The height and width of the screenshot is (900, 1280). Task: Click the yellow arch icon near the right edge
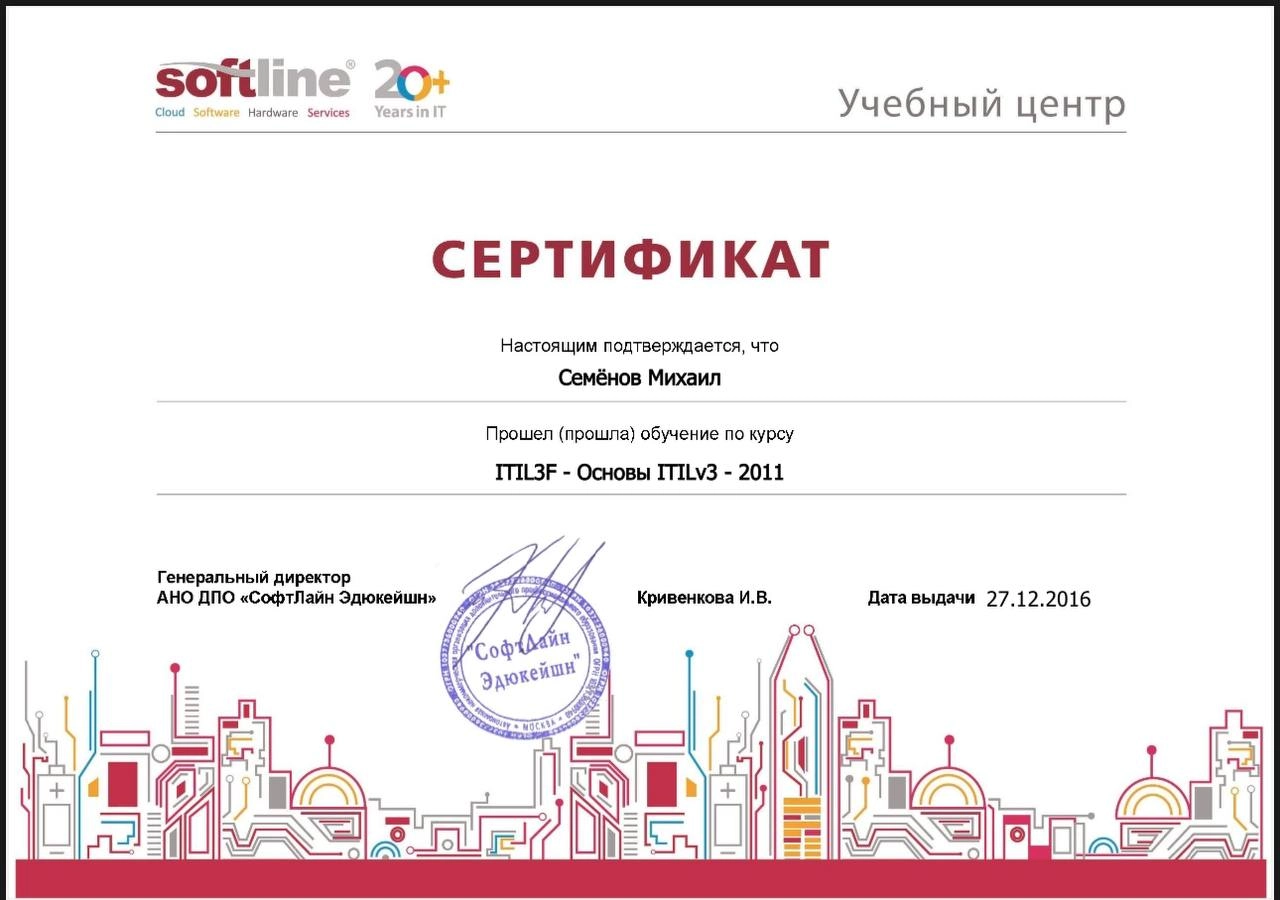[x=1150, y=798]
